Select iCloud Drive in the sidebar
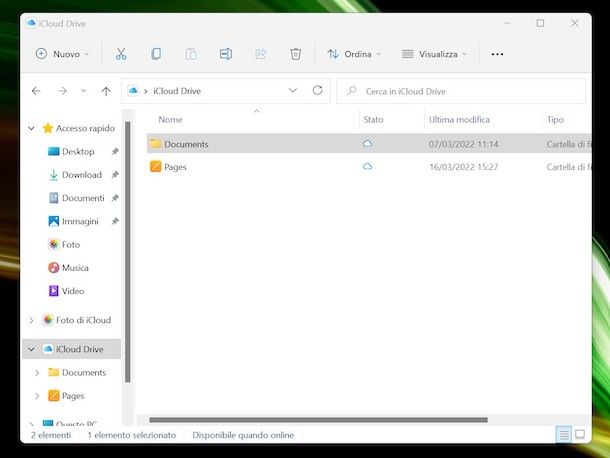Screen dimensions: 610x458 point(73,349)
